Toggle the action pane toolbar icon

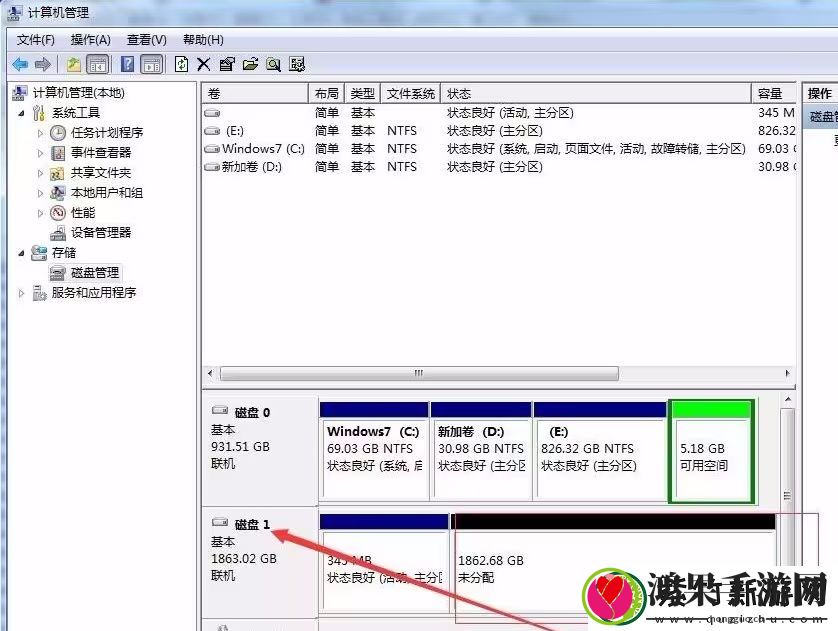(152, 65)
